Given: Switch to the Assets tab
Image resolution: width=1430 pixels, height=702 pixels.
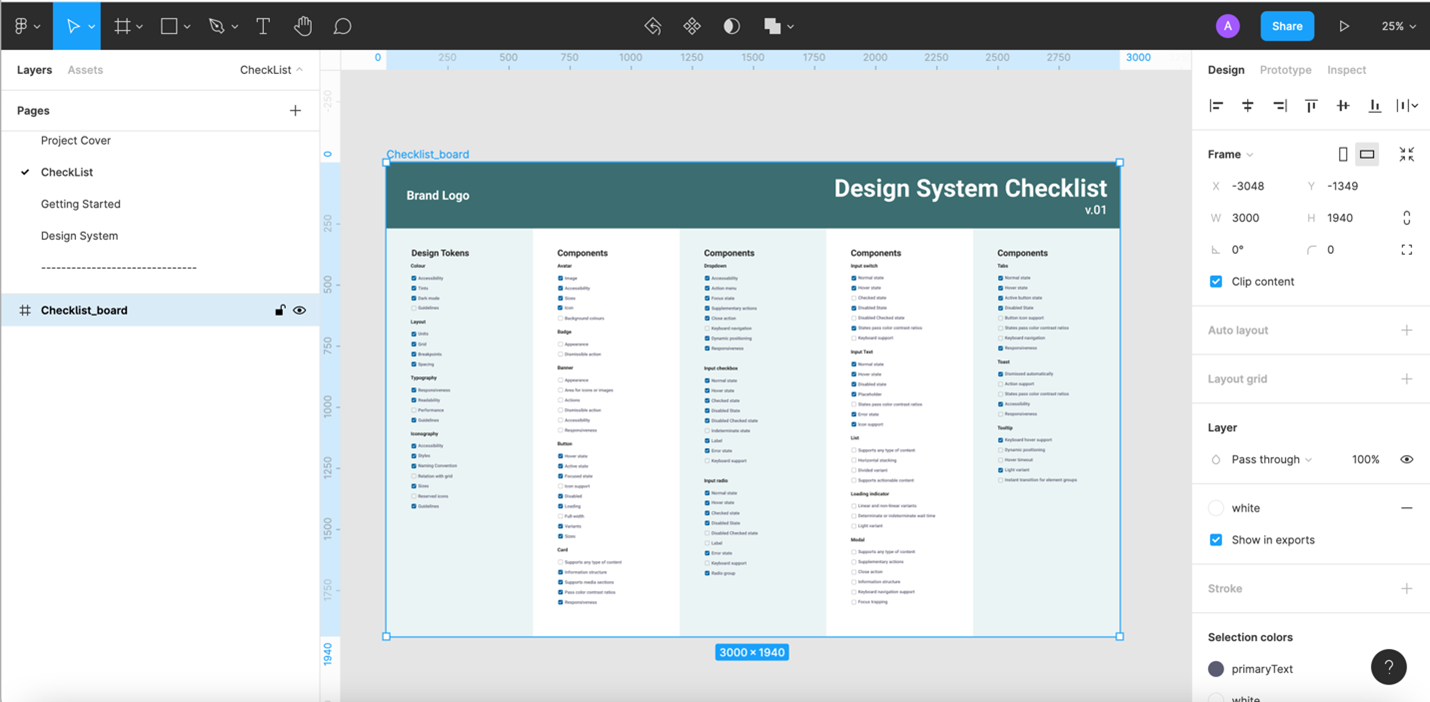Looking at the screenshot, I should tap(85, 70).
